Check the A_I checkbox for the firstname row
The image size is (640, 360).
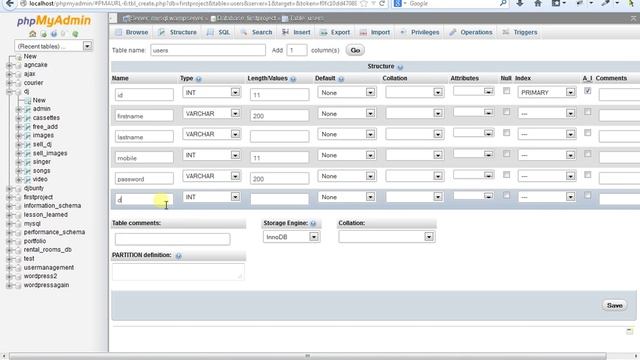pyautogui.click(x=587, y=112)
